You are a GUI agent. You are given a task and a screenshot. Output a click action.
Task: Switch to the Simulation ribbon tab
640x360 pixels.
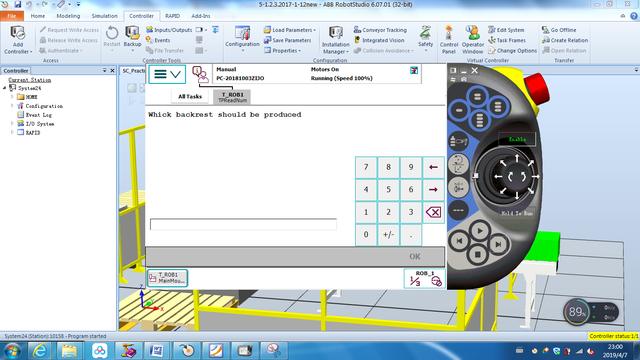click(x=104, y=16)
